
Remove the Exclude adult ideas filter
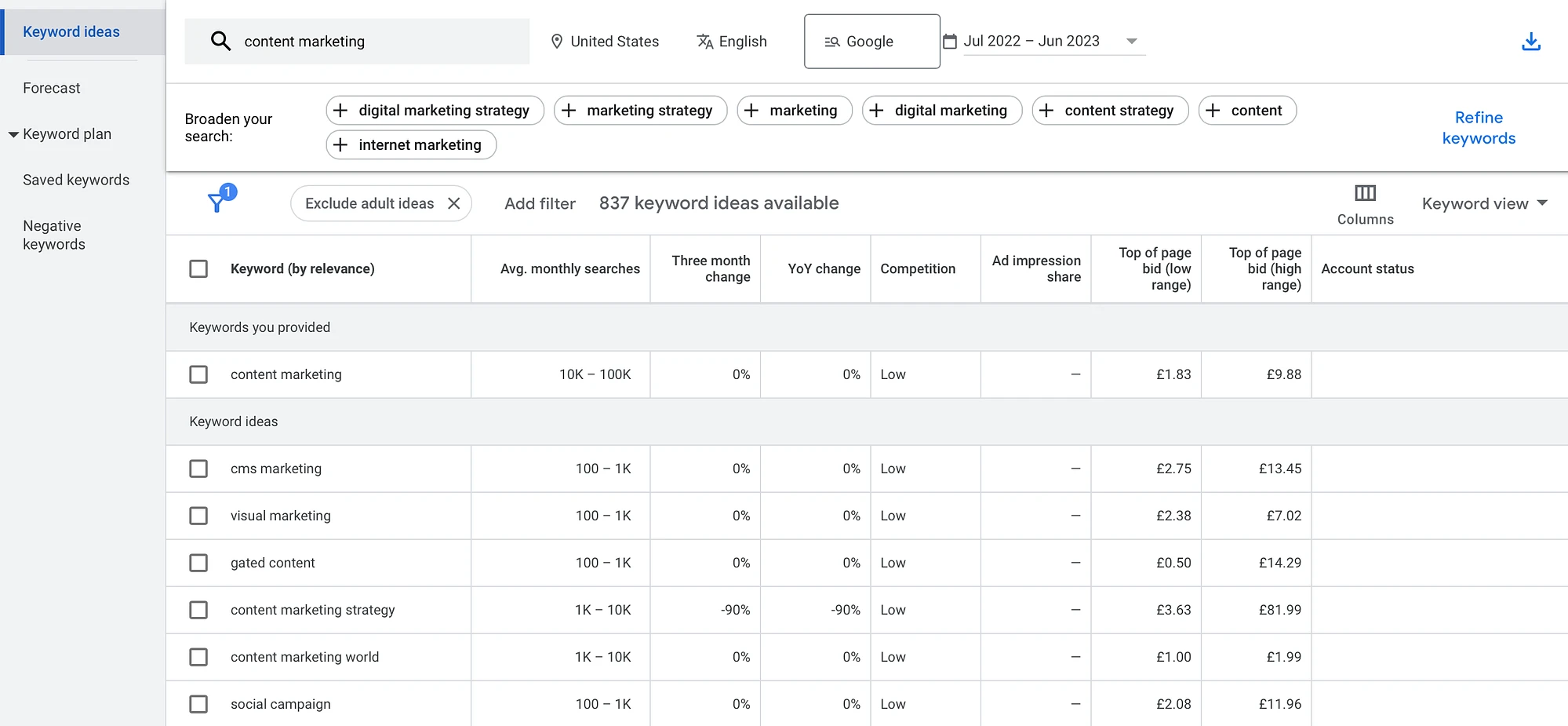(x=453, y=203)
